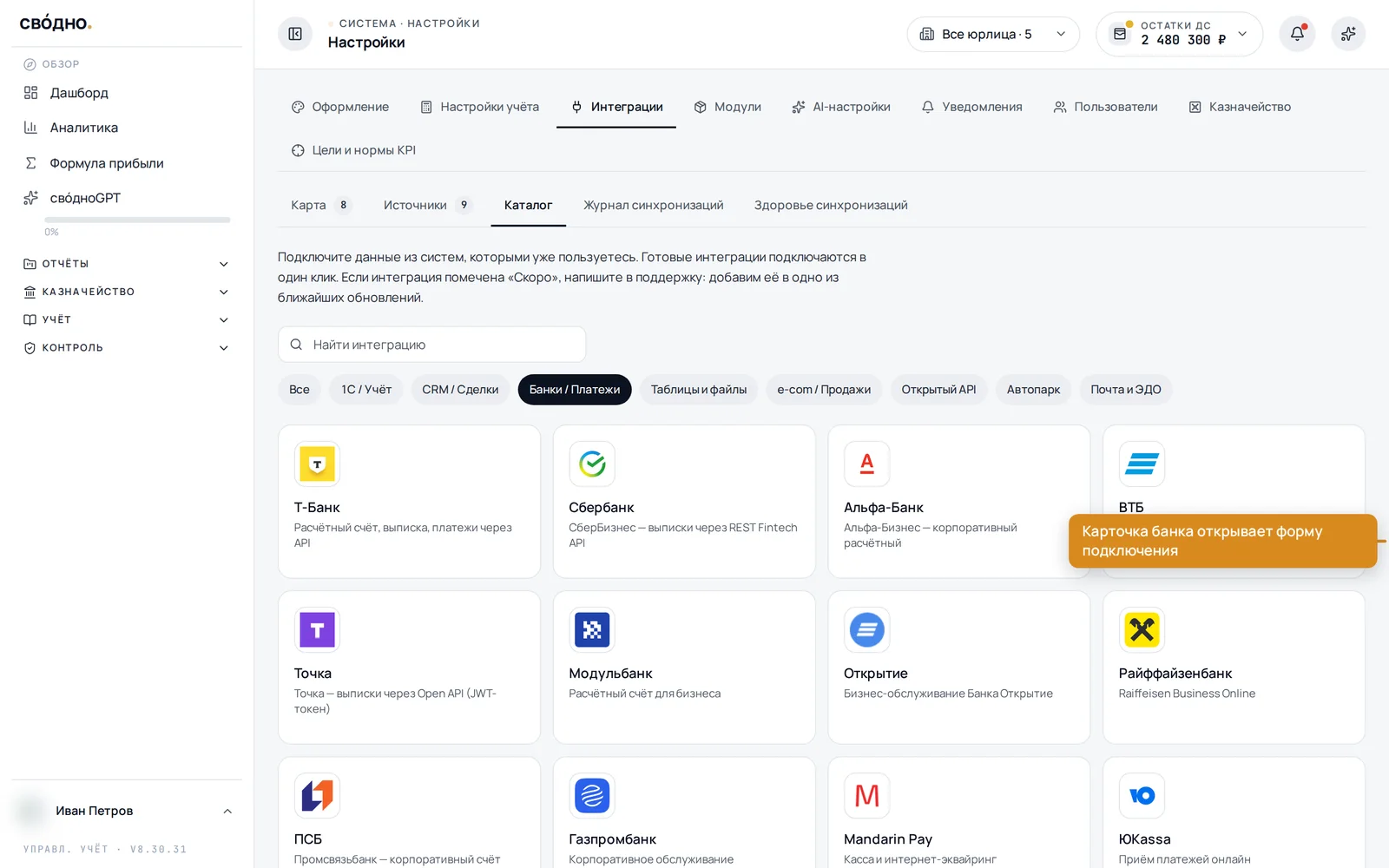The width and height of the screenshot is (1389, 868).
Task: Expand the УЧЁТ sidebar section
Action: [127, 319]
